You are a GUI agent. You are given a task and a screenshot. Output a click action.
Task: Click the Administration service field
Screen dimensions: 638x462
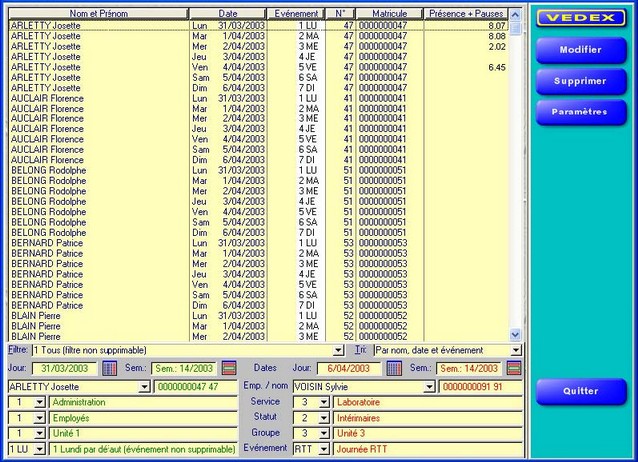point(143,403)
